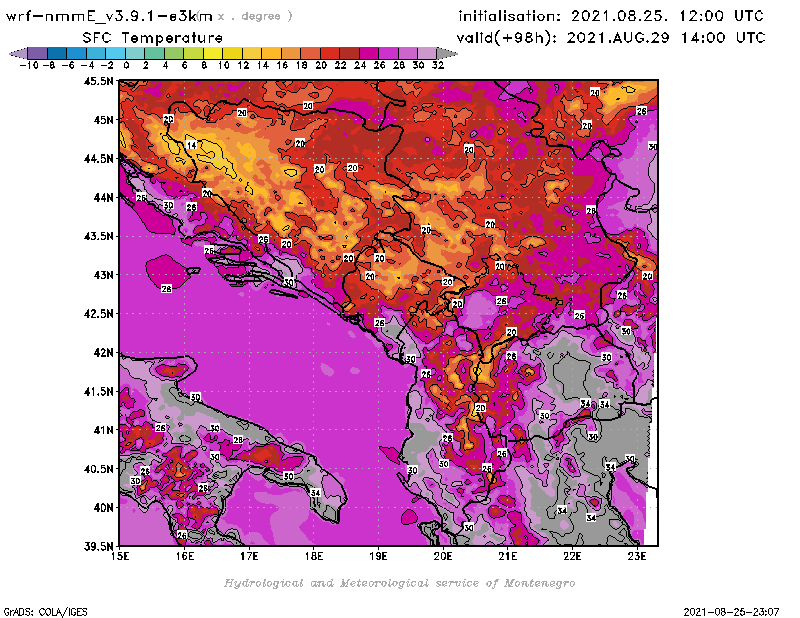Click the lilac arrow end below -10
The height and width of the screenshot is (618, 800).
18,53
